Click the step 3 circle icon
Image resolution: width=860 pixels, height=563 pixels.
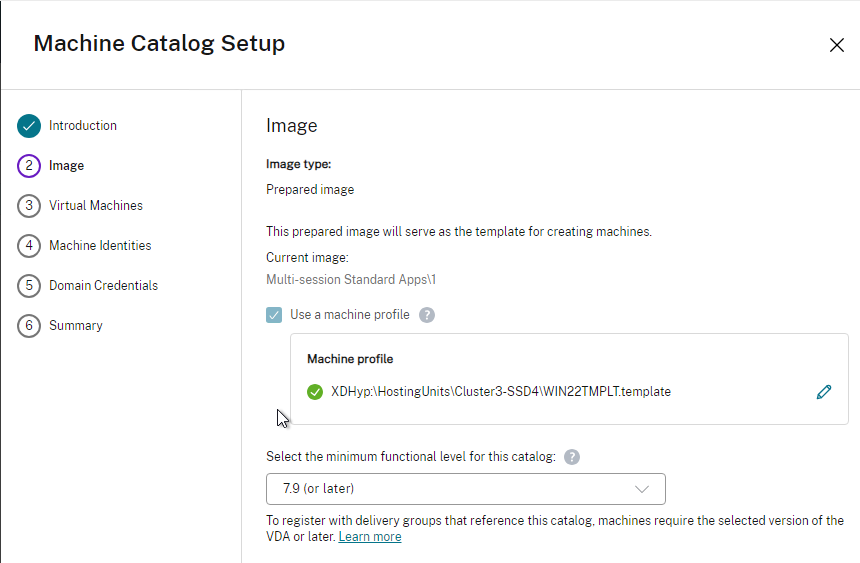[29, 206]
